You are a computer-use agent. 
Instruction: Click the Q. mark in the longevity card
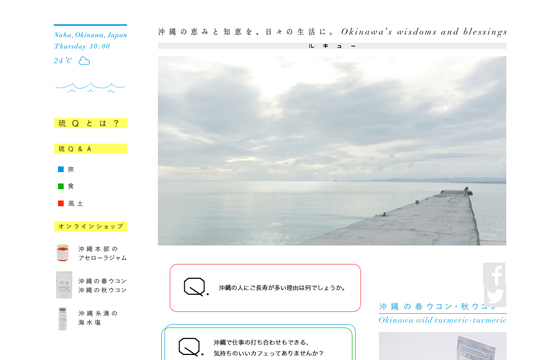click(x=196, y=287)
